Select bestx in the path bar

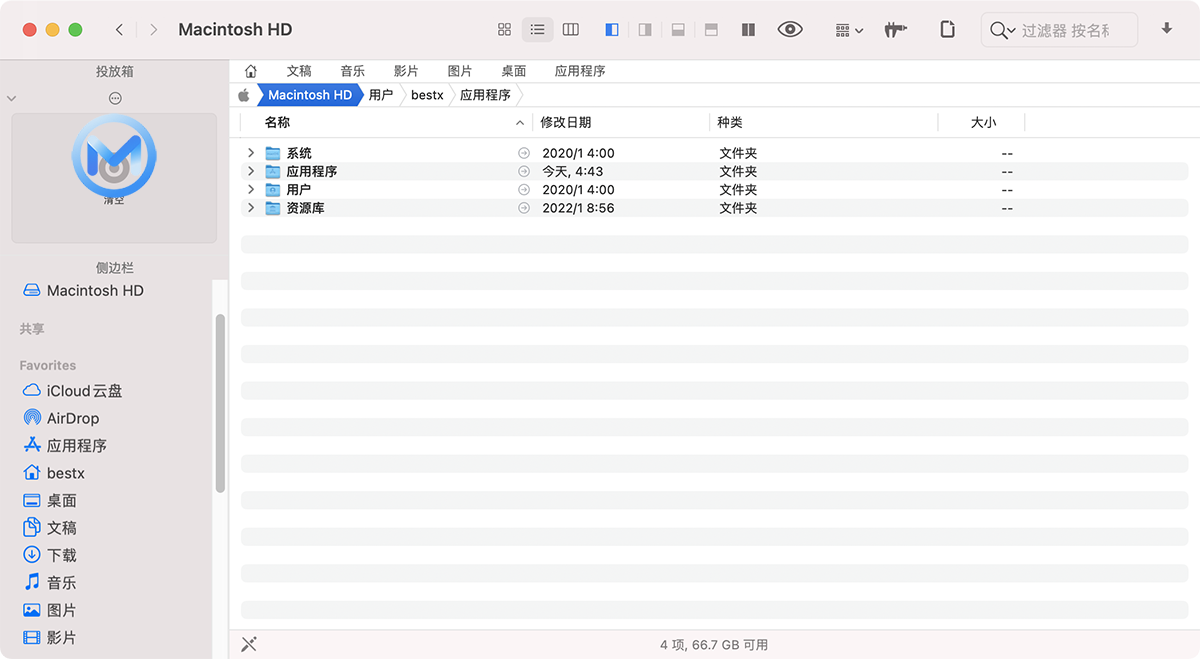click(x=427, y=95)
